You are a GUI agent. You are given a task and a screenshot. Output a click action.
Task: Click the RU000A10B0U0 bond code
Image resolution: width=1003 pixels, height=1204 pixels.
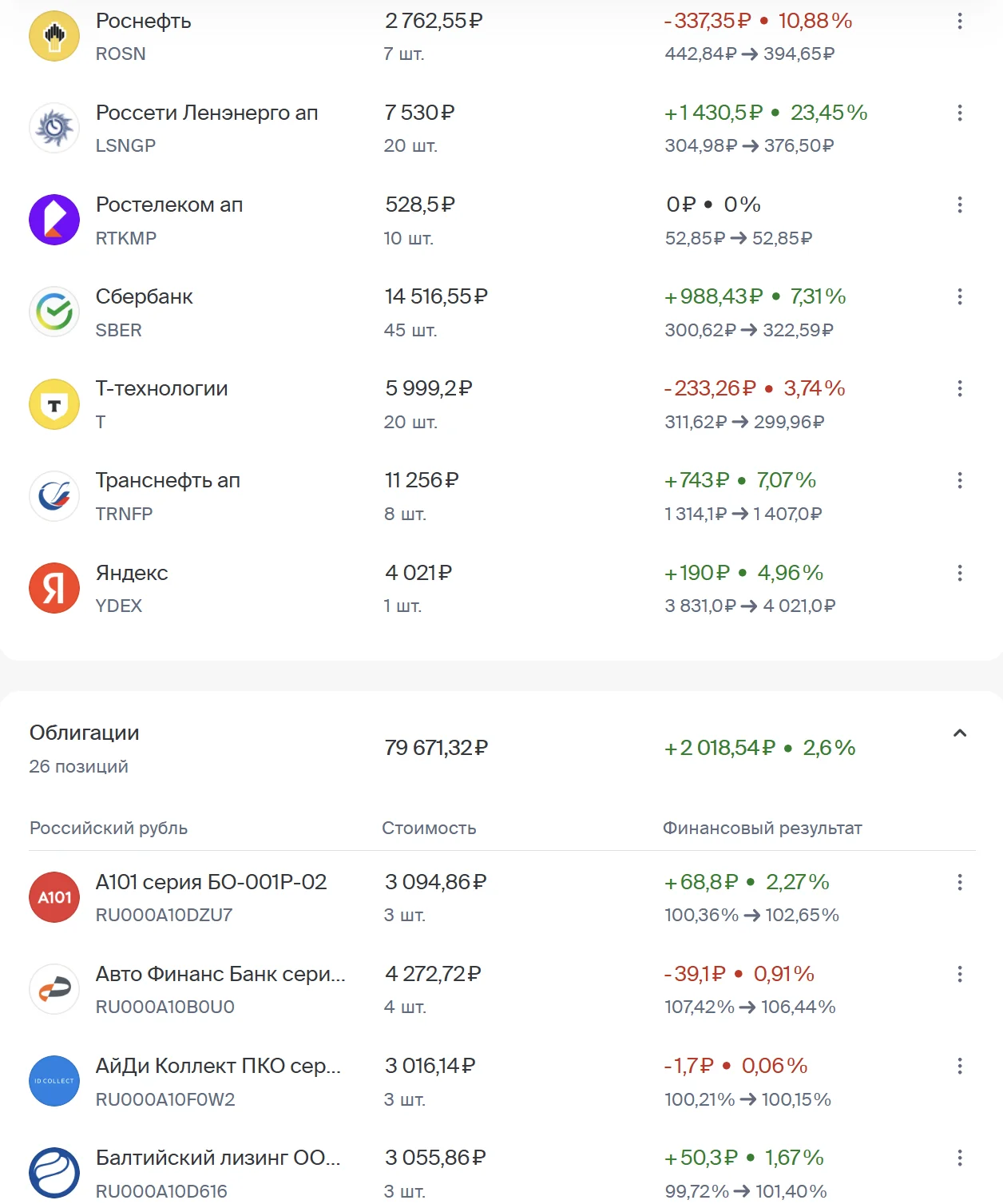coord(165,1007)
